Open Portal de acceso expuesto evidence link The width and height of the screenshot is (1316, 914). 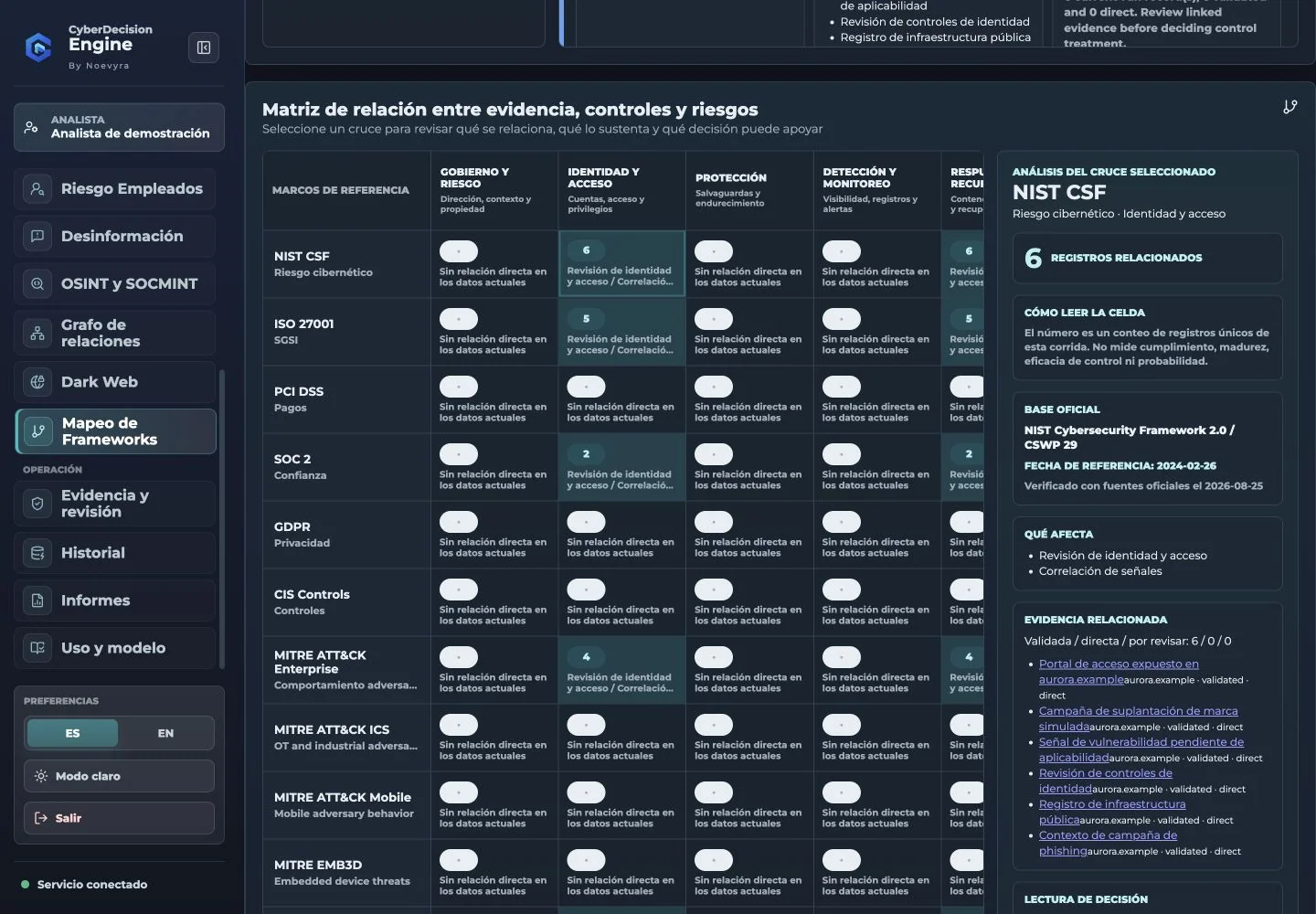(x=1119, y=672)
